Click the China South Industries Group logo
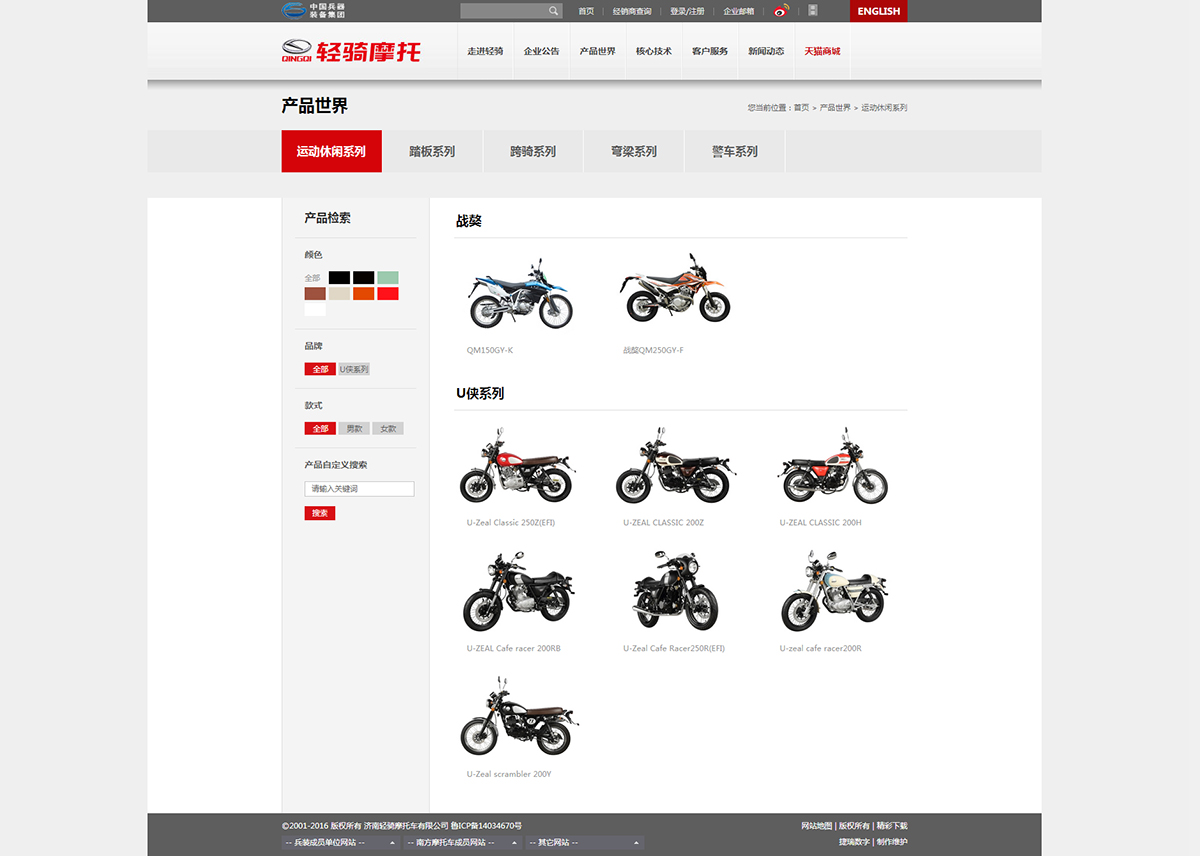The image size is (1200, 856). (x=313, y=10)
